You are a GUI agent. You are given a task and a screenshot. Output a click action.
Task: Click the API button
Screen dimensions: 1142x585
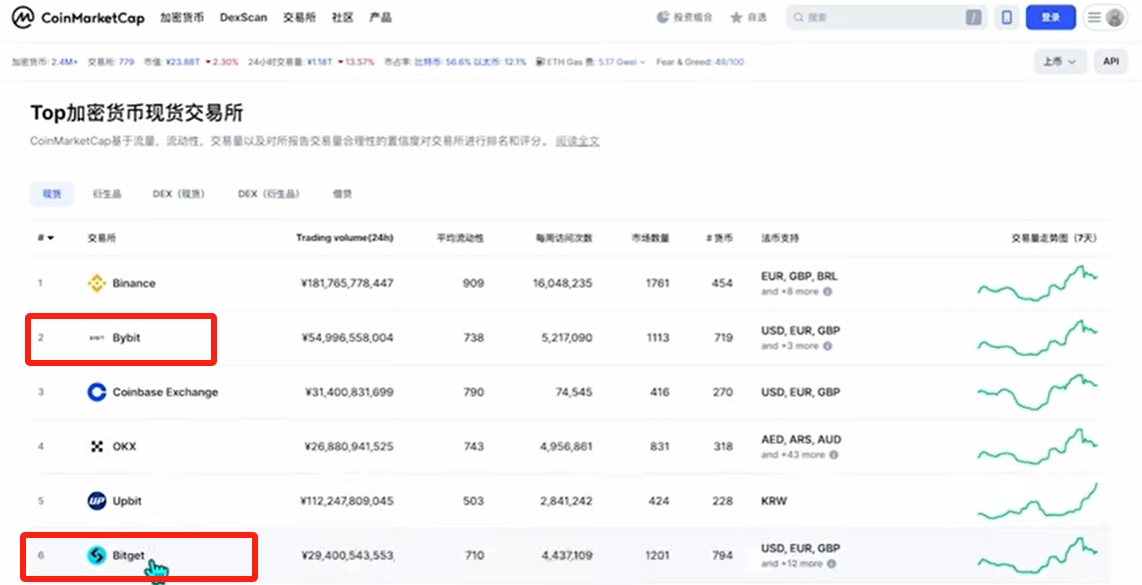coord(1111,62)
